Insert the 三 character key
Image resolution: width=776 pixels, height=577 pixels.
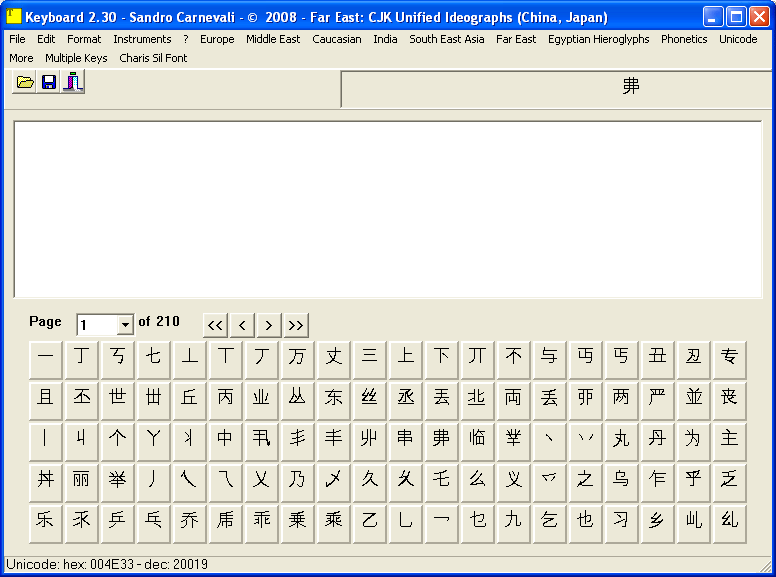[370, 360]
